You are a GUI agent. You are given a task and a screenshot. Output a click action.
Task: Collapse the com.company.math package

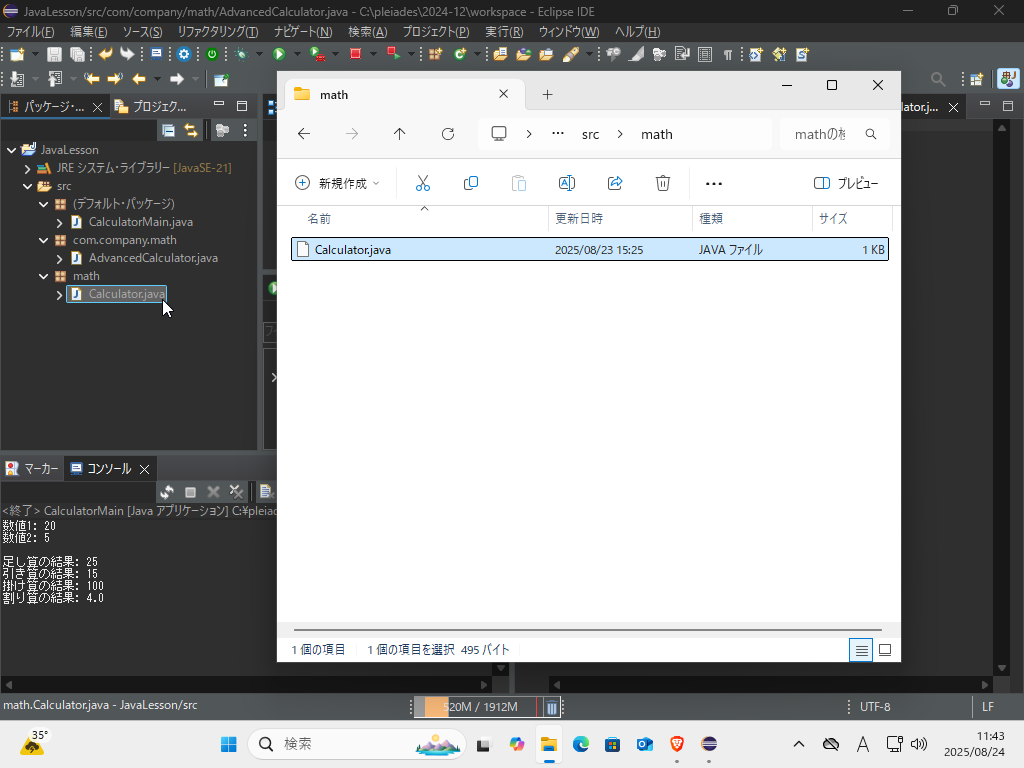[x=43, y=240]
